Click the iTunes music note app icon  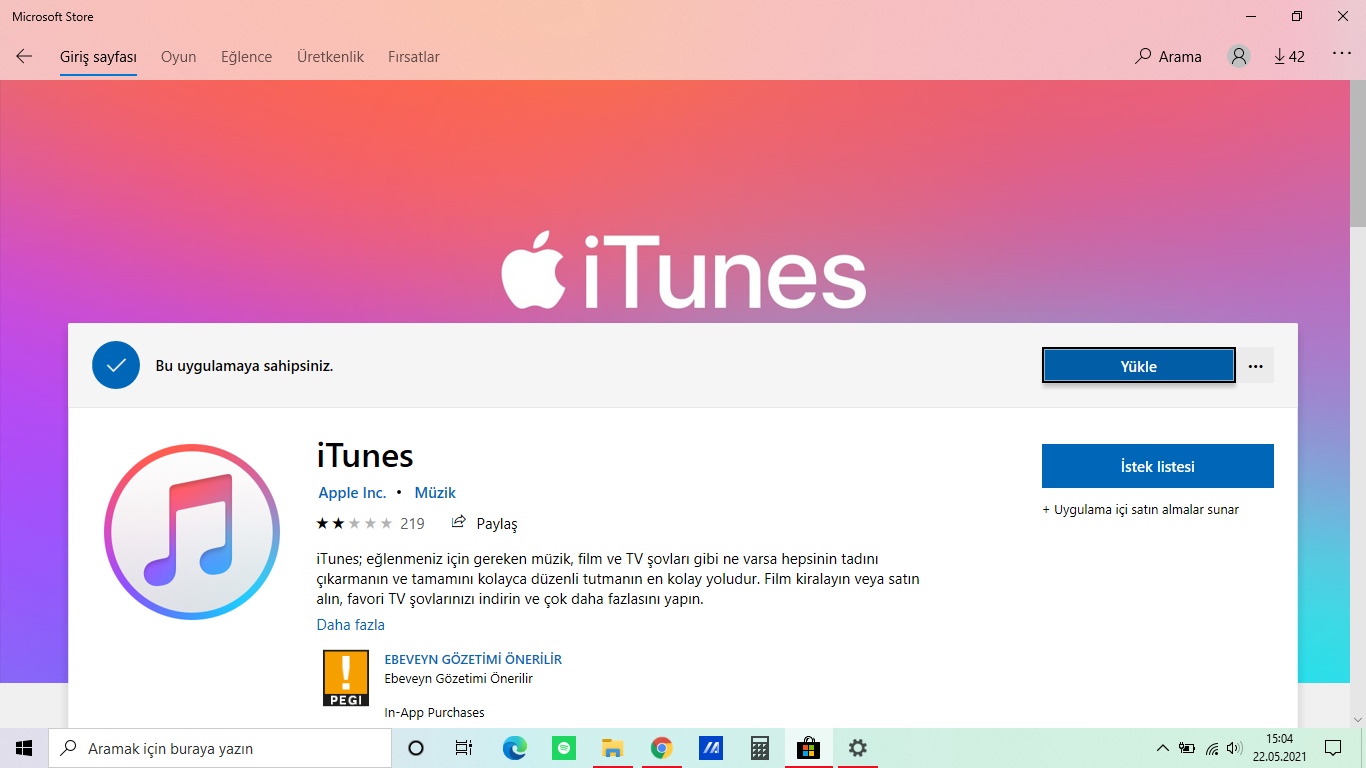(192, 532)
